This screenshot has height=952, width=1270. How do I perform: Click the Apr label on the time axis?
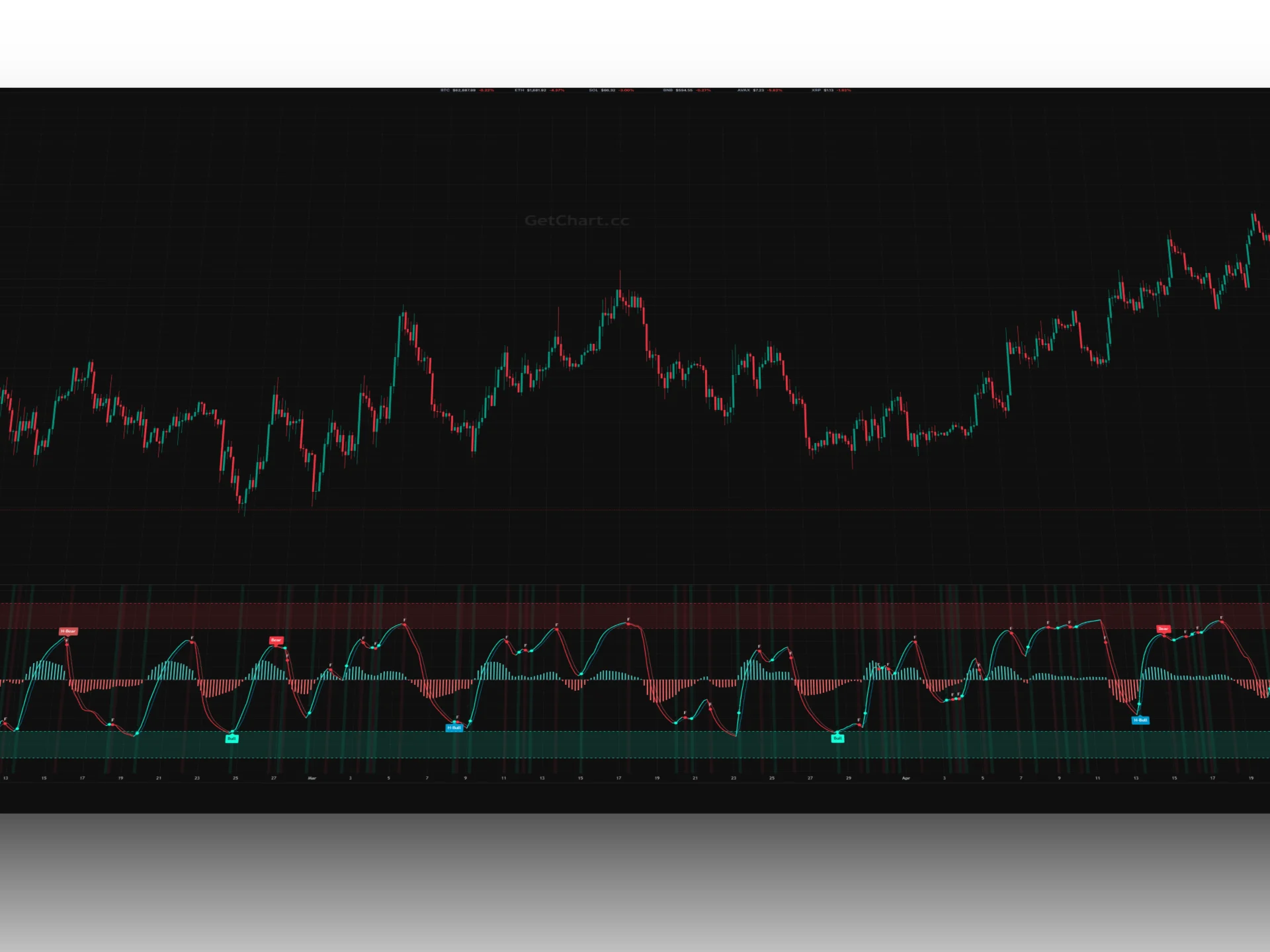(x=906, y=778)
